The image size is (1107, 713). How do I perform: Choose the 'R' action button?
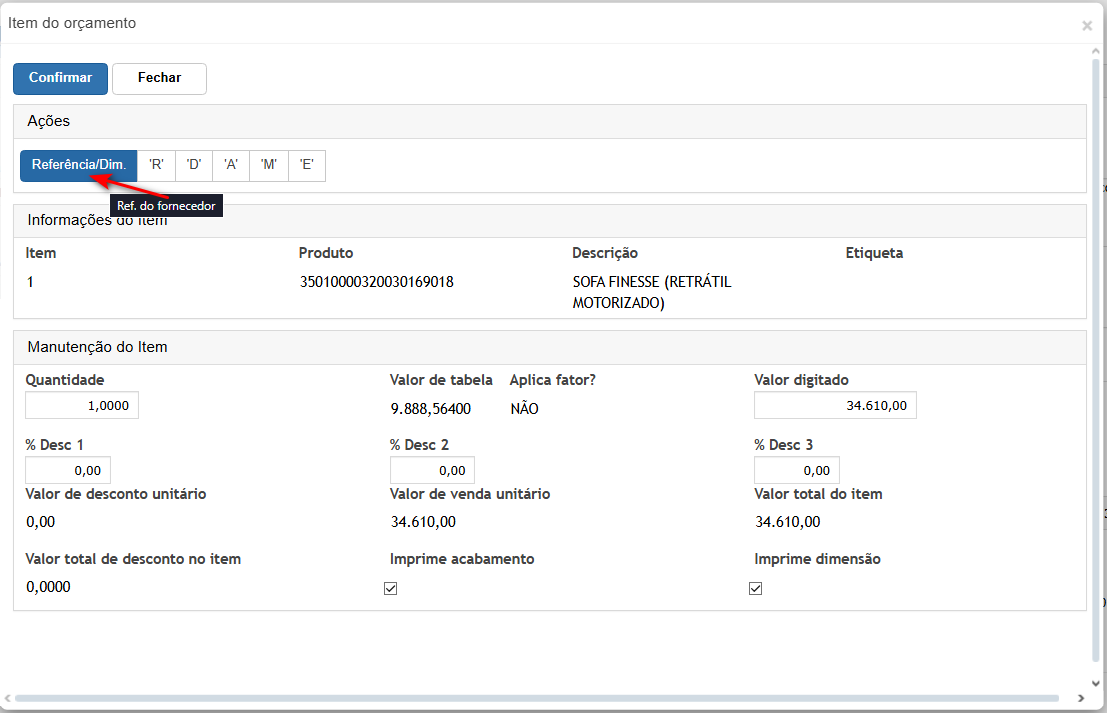coord(156,165)
